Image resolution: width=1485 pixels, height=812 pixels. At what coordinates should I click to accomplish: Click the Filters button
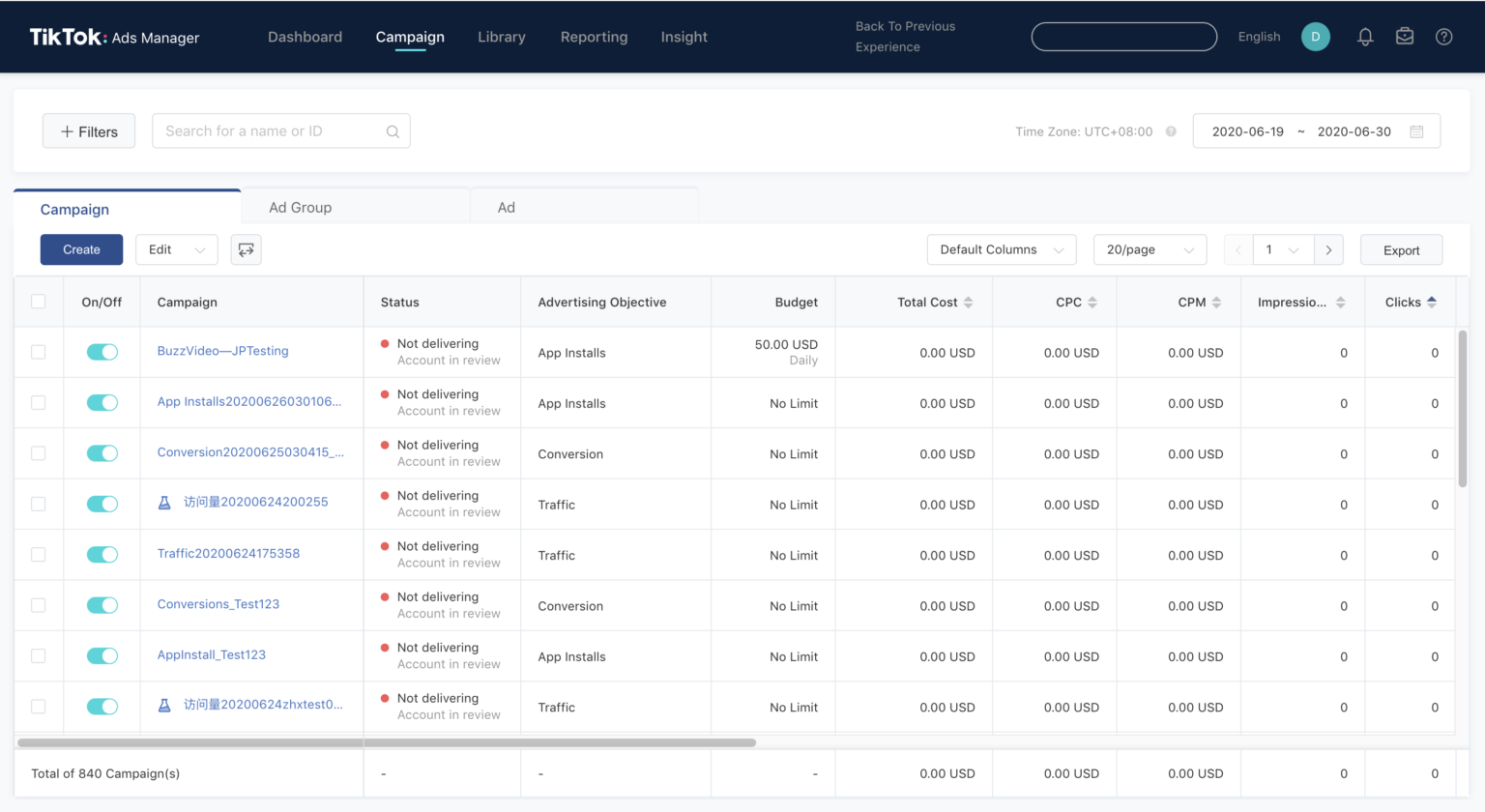coord(89,131)
